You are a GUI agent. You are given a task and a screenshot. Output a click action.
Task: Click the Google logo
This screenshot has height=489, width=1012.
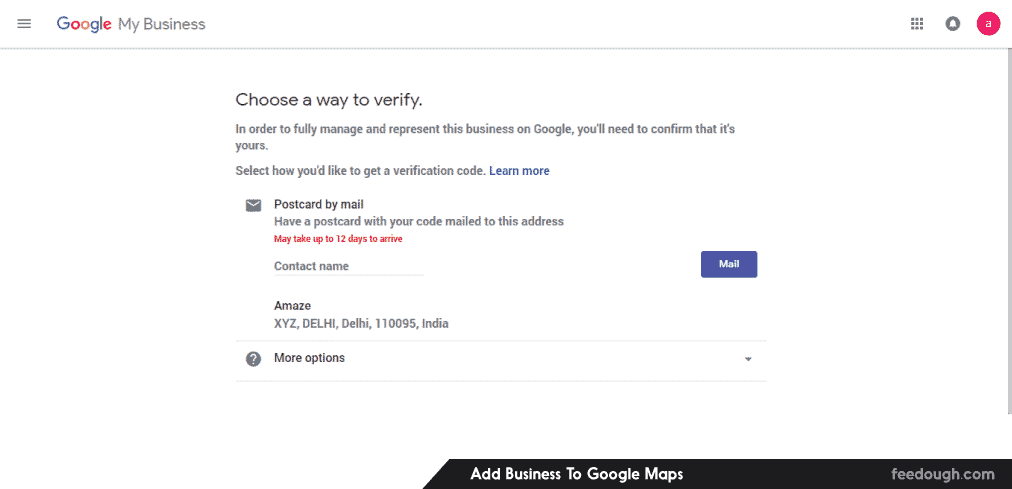(84, 24)
